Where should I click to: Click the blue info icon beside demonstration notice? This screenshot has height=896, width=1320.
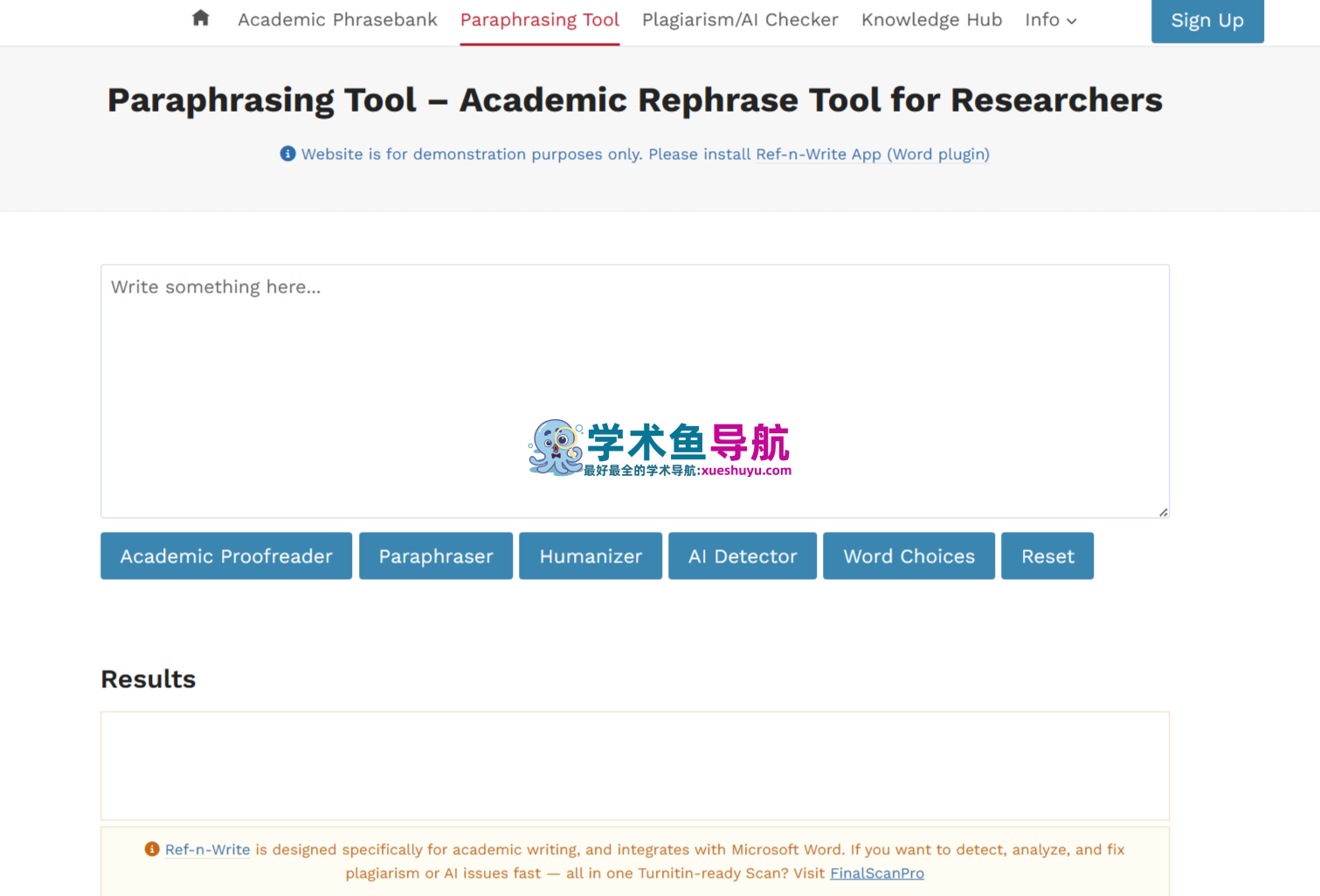coord(287,154)
